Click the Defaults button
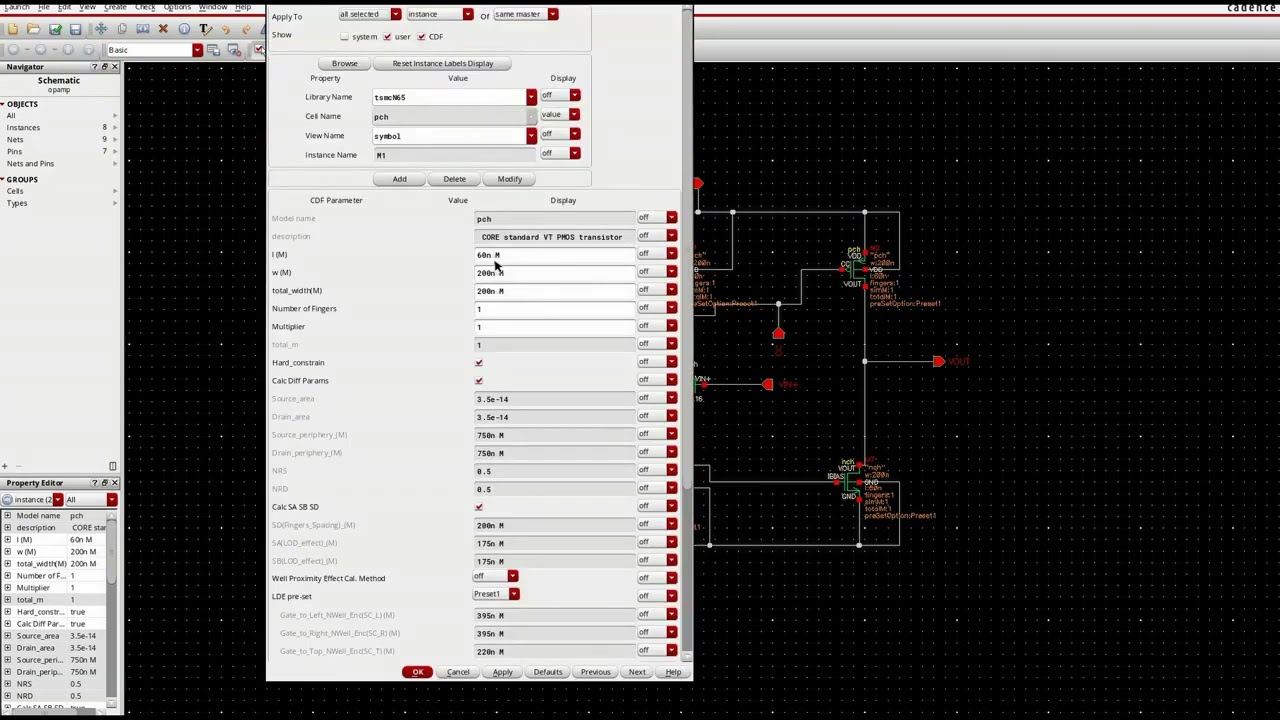The height and width of the screenshot is (720, 1280). [x=548, y=672]
